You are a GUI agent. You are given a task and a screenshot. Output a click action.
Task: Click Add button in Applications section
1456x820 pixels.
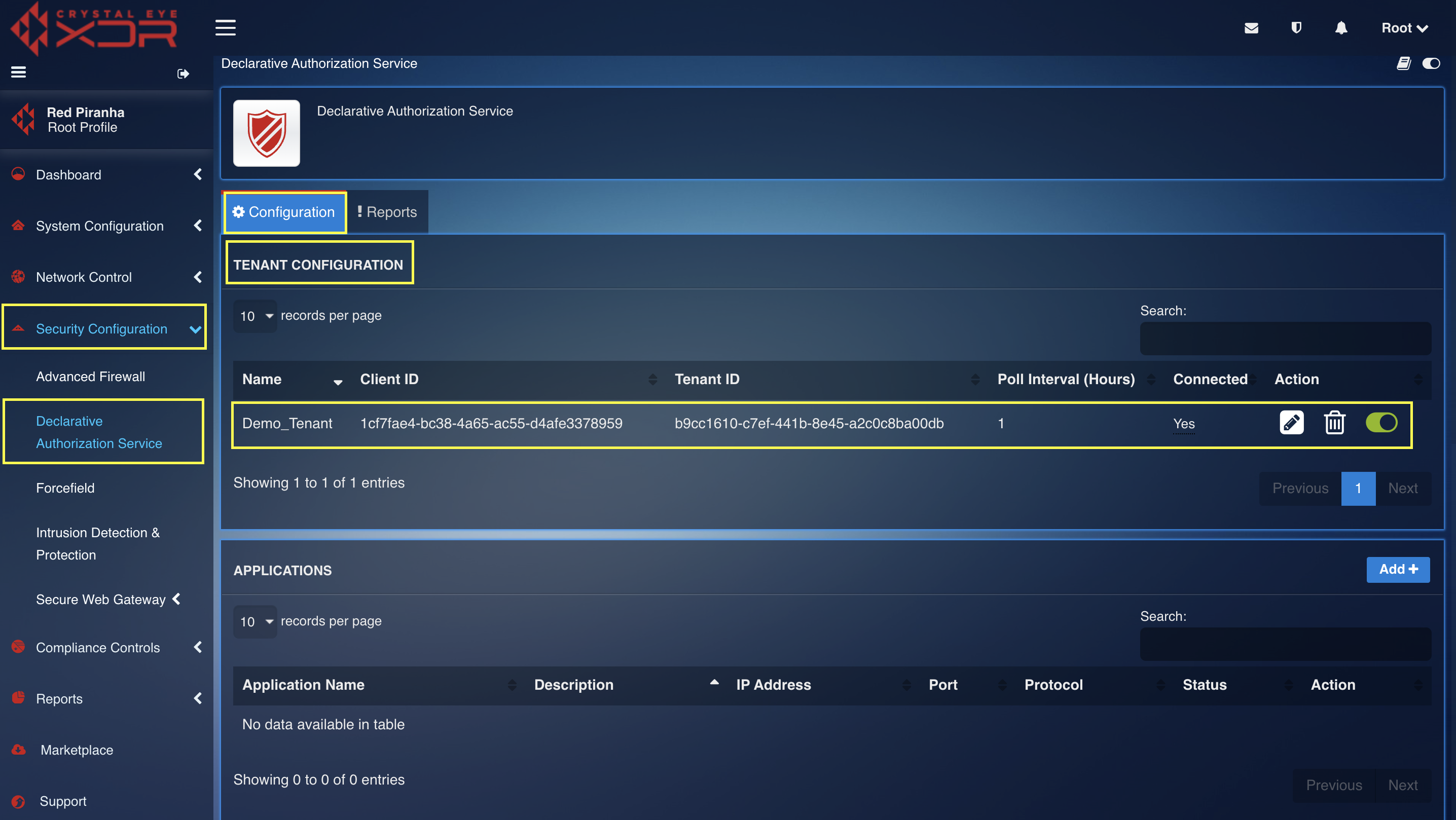coord(1398,569)
